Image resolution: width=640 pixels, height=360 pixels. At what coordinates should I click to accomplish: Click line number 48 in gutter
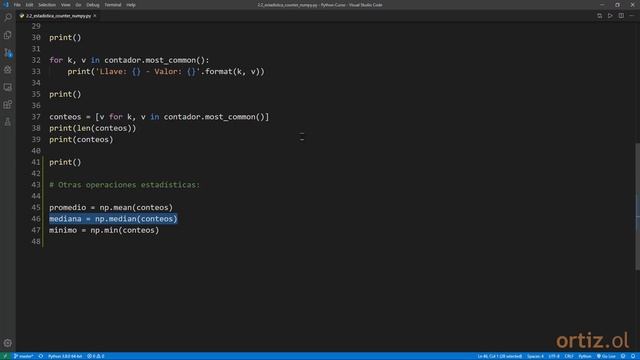coord(36,241)
